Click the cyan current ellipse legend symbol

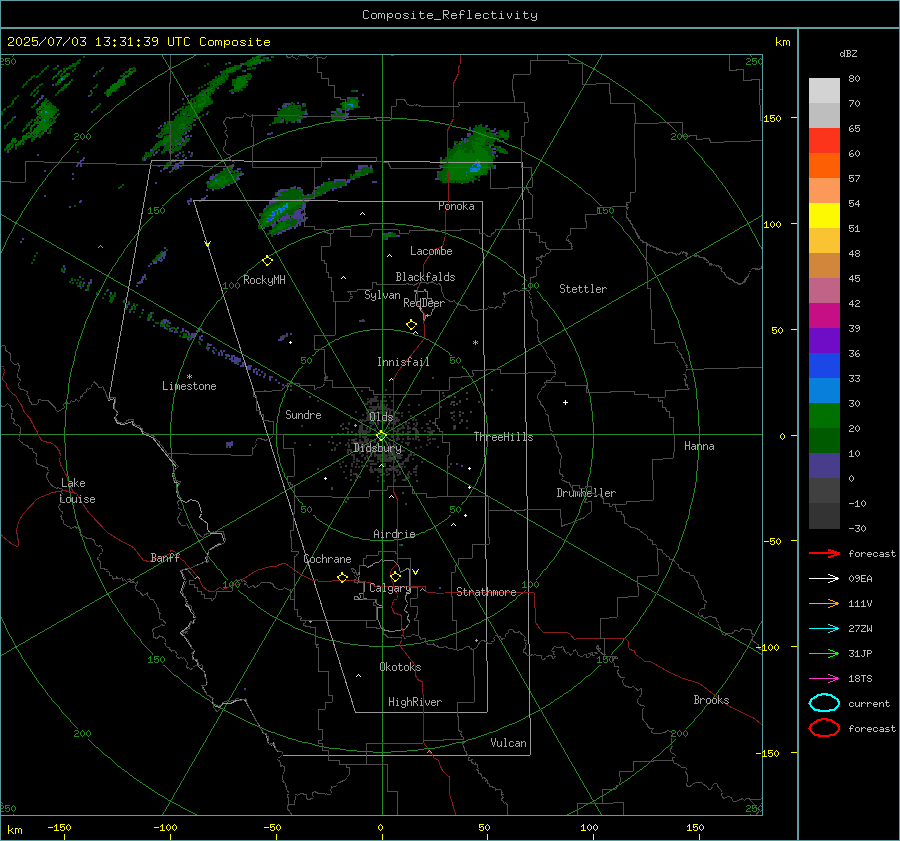(824, 703)
